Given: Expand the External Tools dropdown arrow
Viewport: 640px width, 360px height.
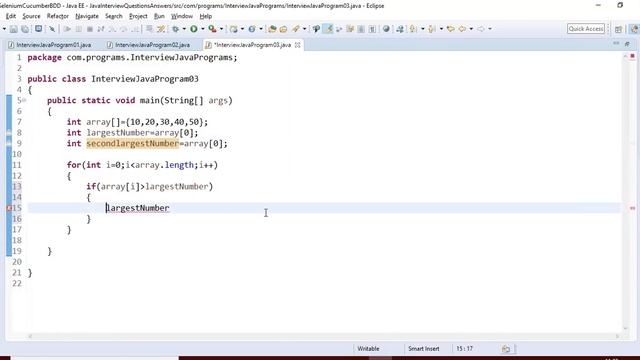Looking at the screenshot, I should pyautogui.click(x=221, y=29).
